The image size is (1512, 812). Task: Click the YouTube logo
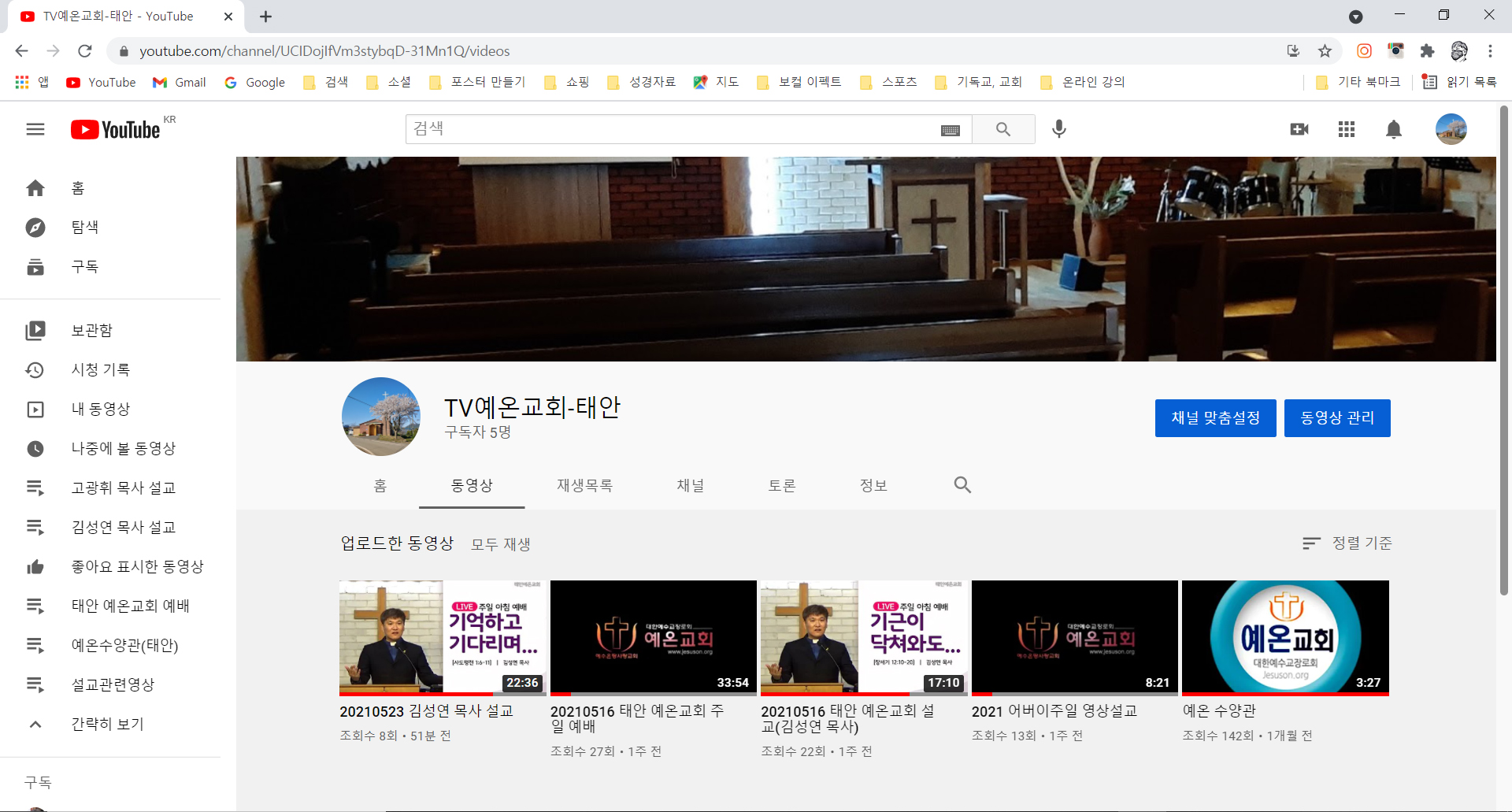pyautogui.click(x=116, y=129)
